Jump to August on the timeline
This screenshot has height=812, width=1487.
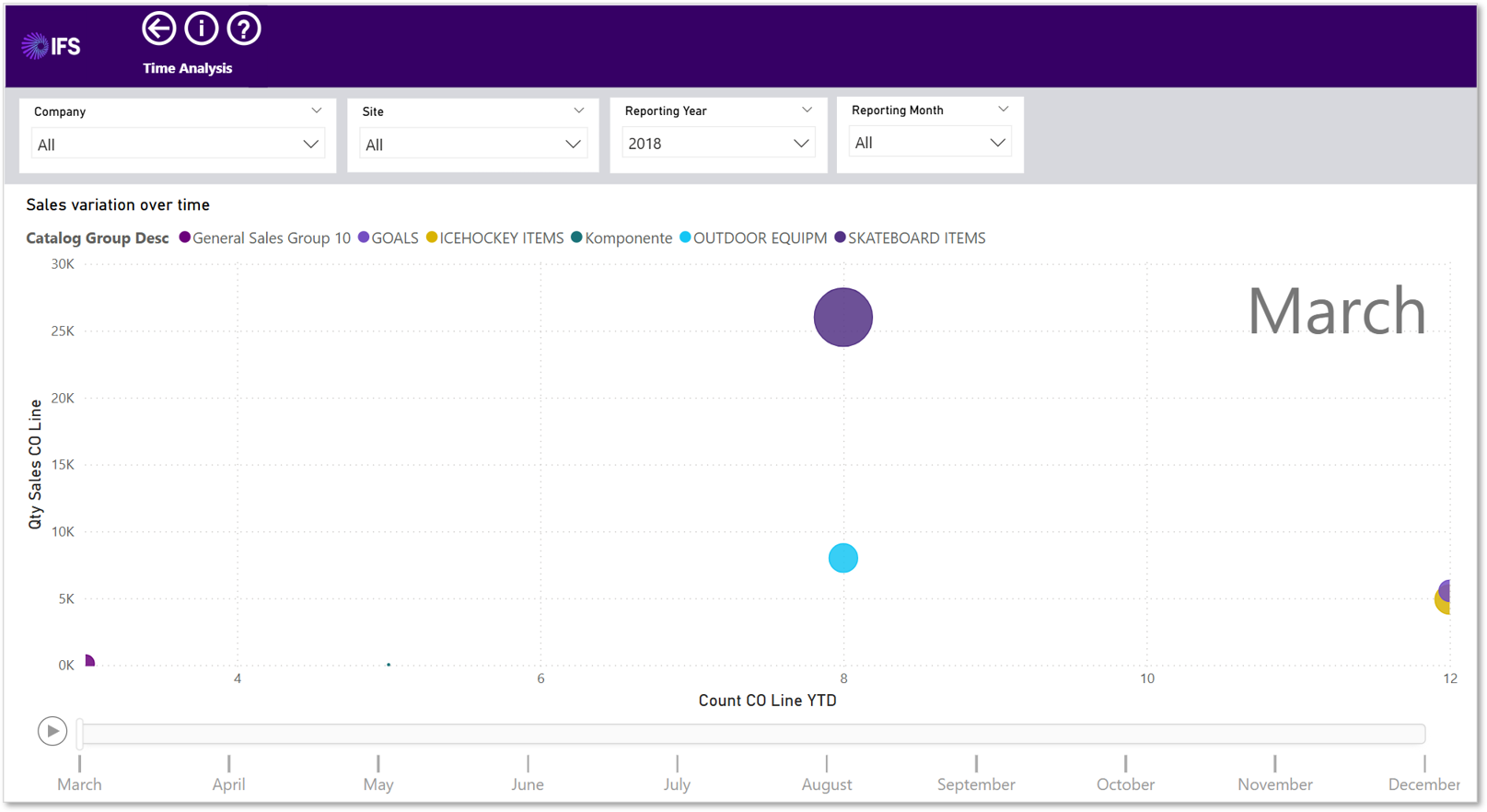pyautogui.click(x=827, y=774)
